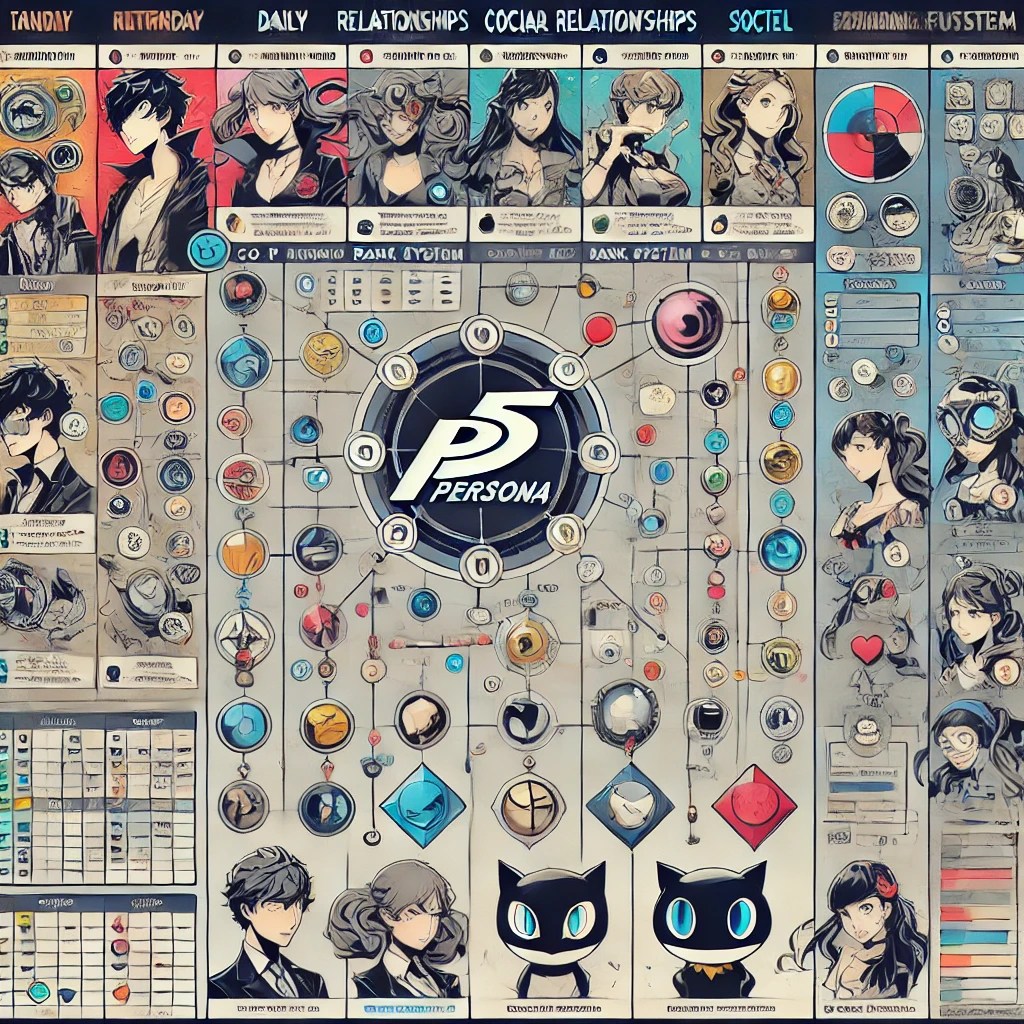Screen dimensions: 1024x1024
Task: Click the red heart icon in right panel
Action: pyautogui.click(x=867, y=648)
